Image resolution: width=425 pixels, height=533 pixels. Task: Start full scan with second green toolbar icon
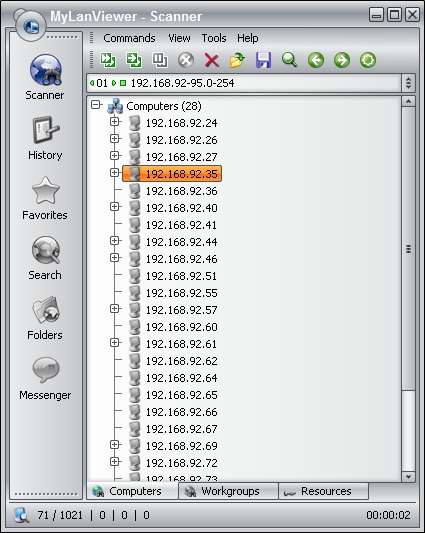click(134, 60)
